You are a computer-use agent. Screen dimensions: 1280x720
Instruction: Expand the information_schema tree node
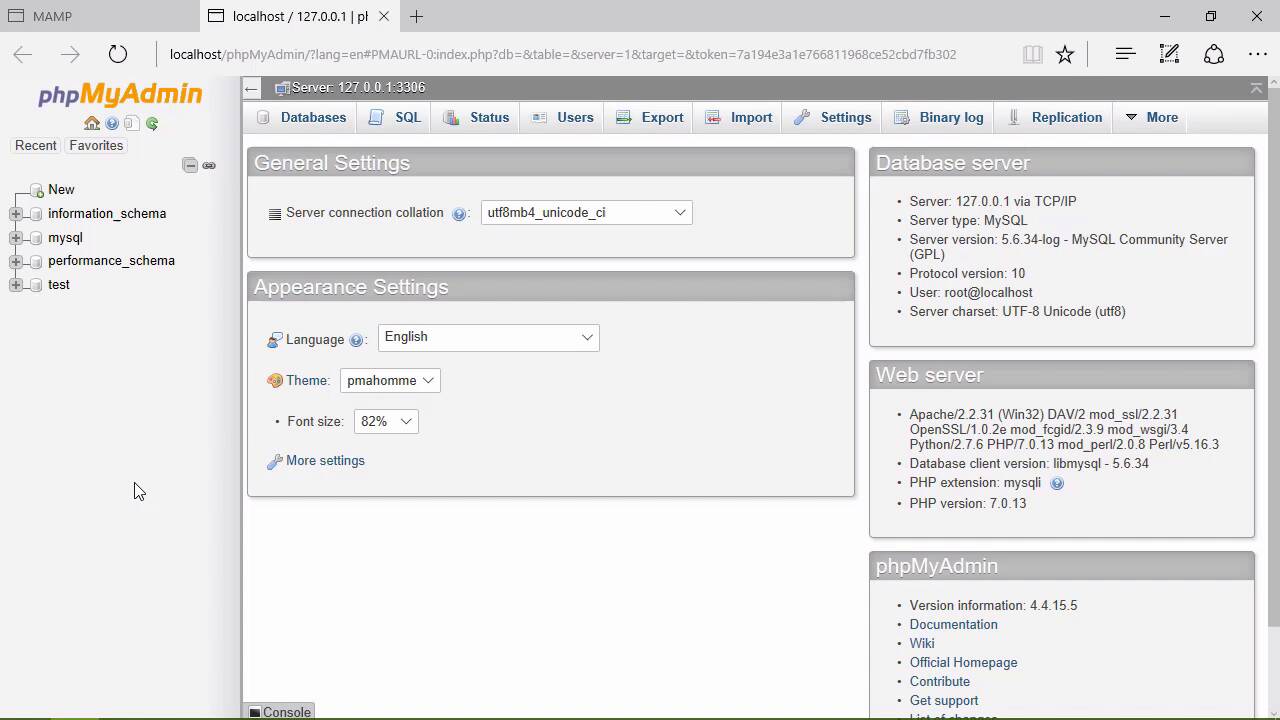pyautogui.click(x=15, y=214)
